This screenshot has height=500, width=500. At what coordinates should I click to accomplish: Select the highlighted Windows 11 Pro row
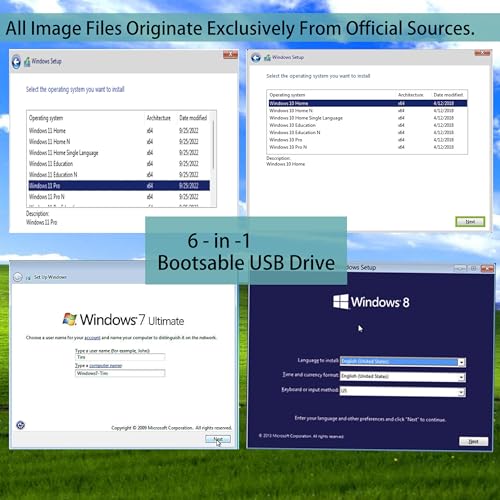point(119,186)
